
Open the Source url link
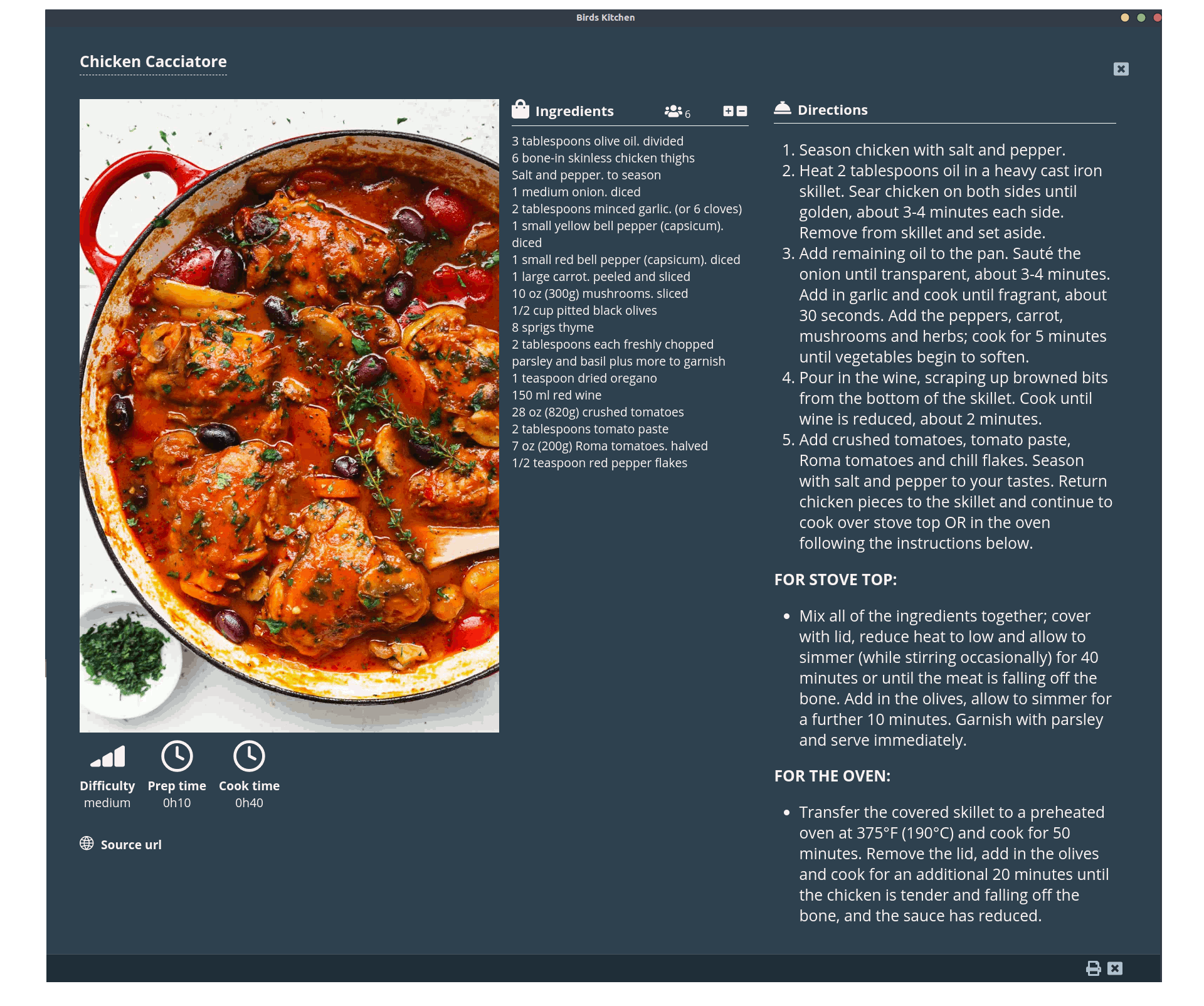pyautogui.click(x=131, y=845)
